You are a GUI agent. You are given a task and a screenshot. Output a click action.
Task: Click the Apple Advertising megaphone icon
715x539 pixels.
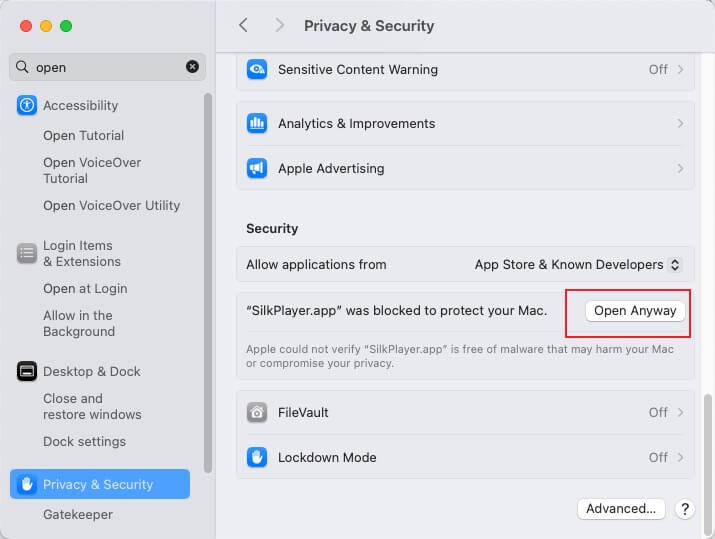[x=257, y=168]
